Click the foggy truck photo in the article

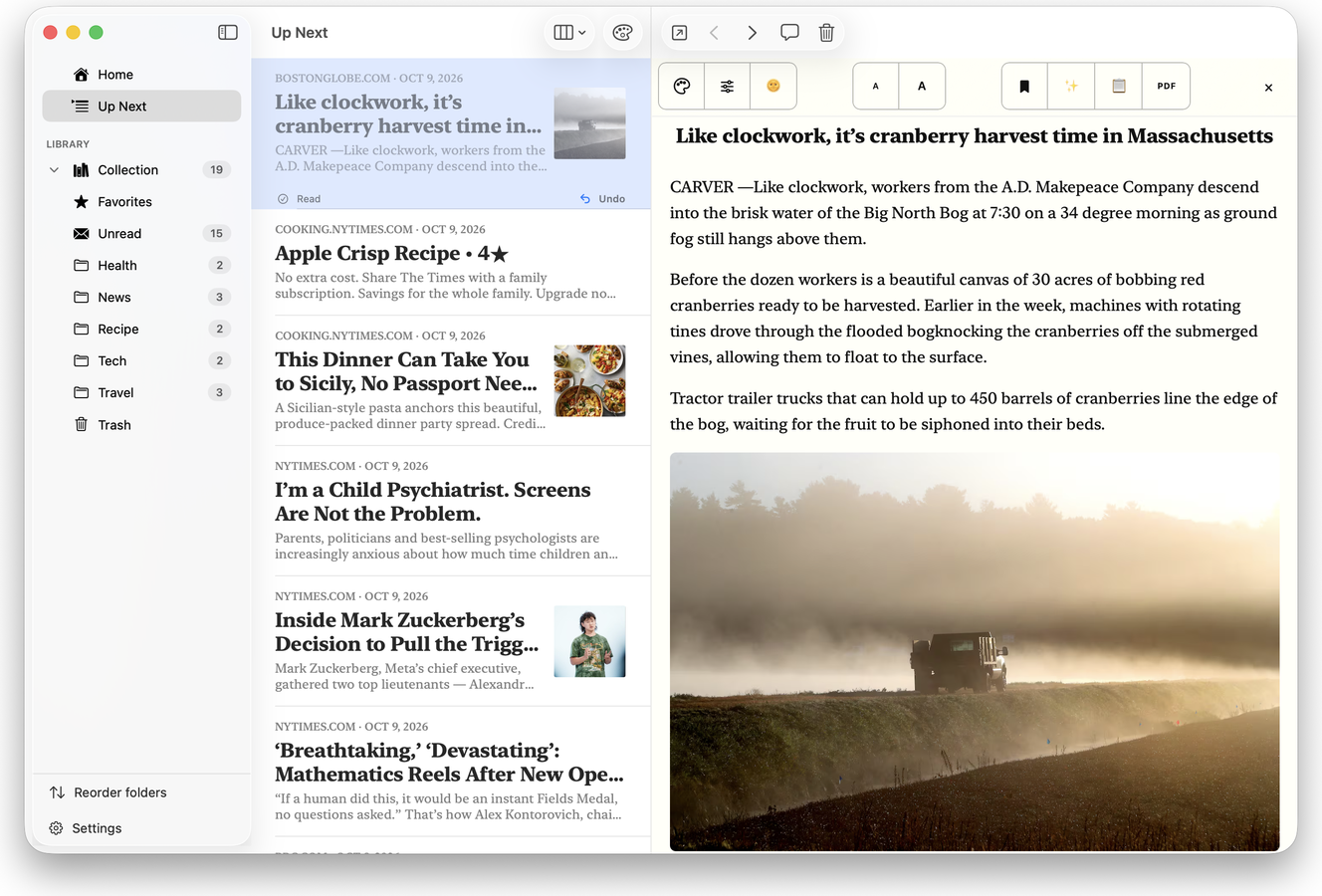coord(975,652)
